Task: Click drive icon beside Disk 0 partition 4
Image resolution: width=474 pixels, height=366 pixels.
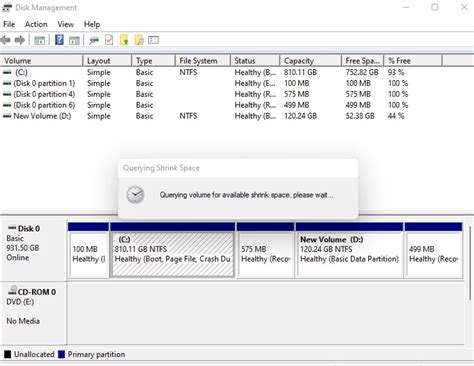Action: 7,94
